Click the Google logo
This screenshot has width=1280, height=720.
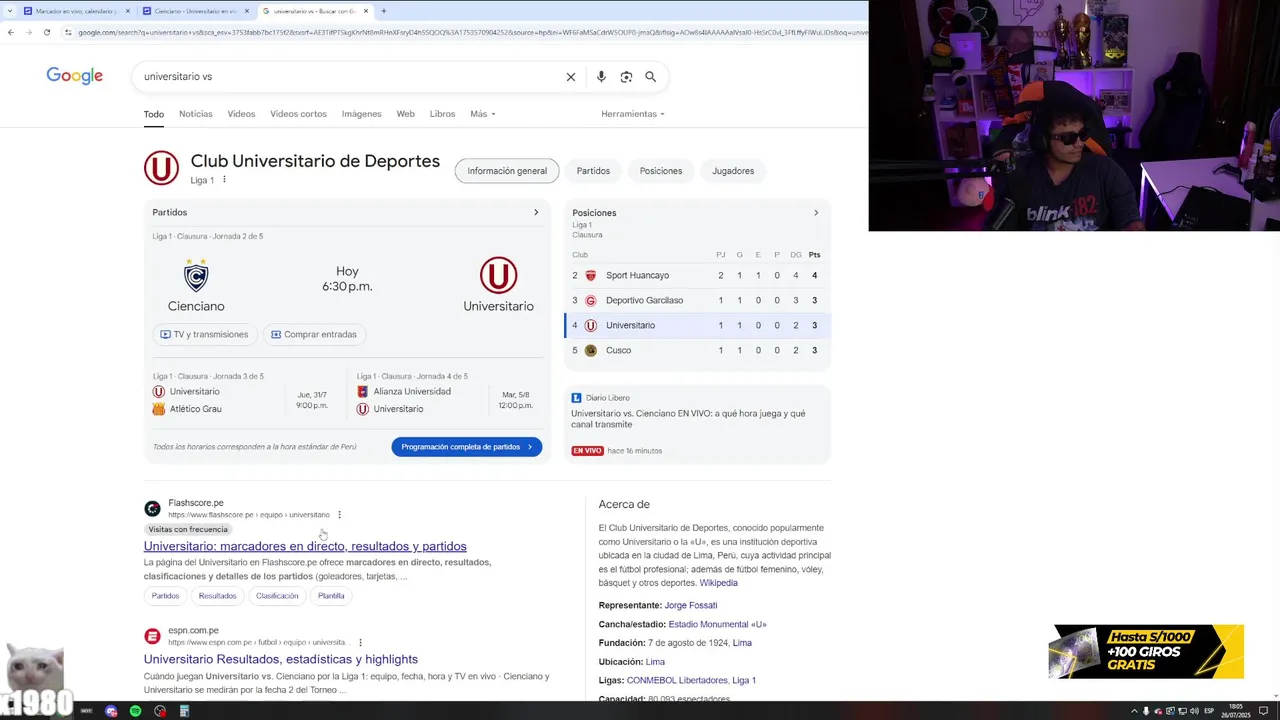pos(75,76)
